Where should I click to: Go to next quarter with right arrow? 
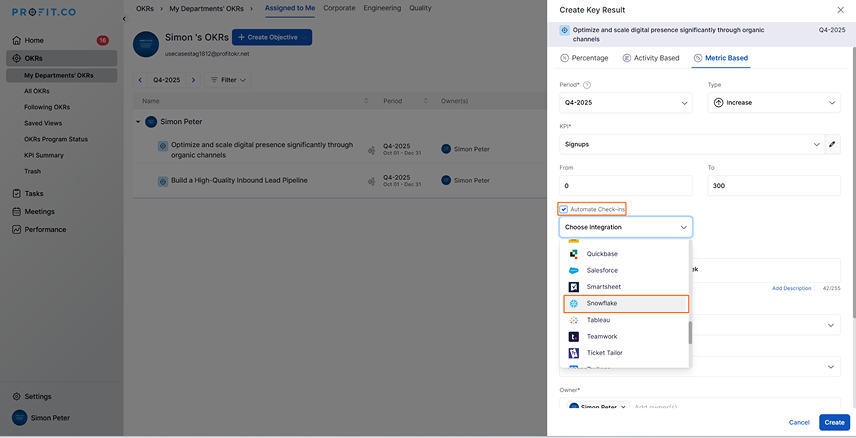[193, 80]
